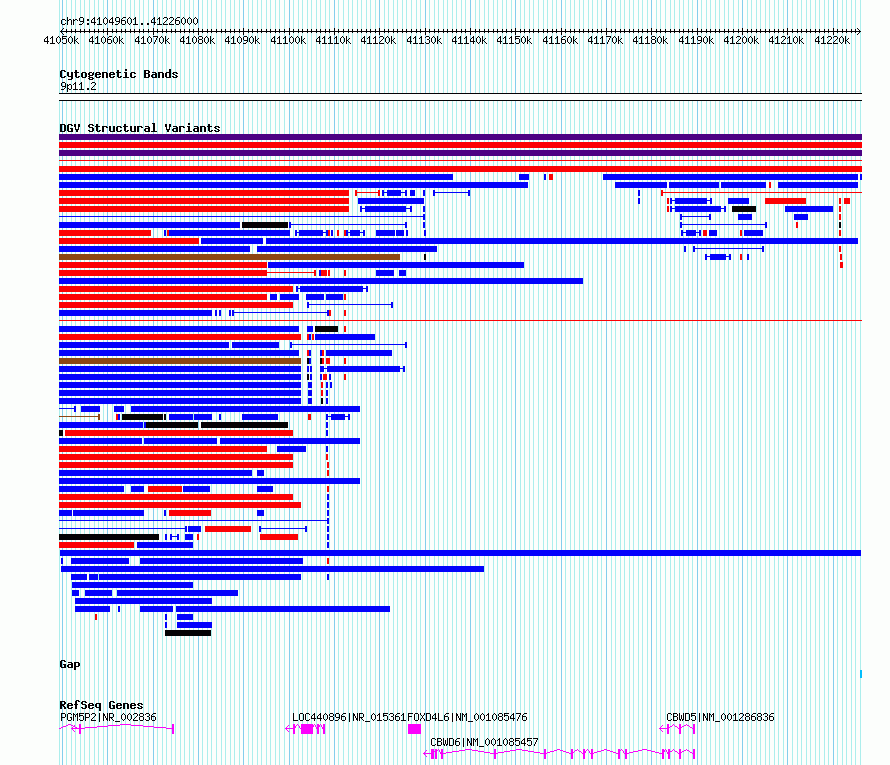This screenshot has height=765, width=890.
Task: Select the 41140k ruler label
Action: tap(469, 40)
